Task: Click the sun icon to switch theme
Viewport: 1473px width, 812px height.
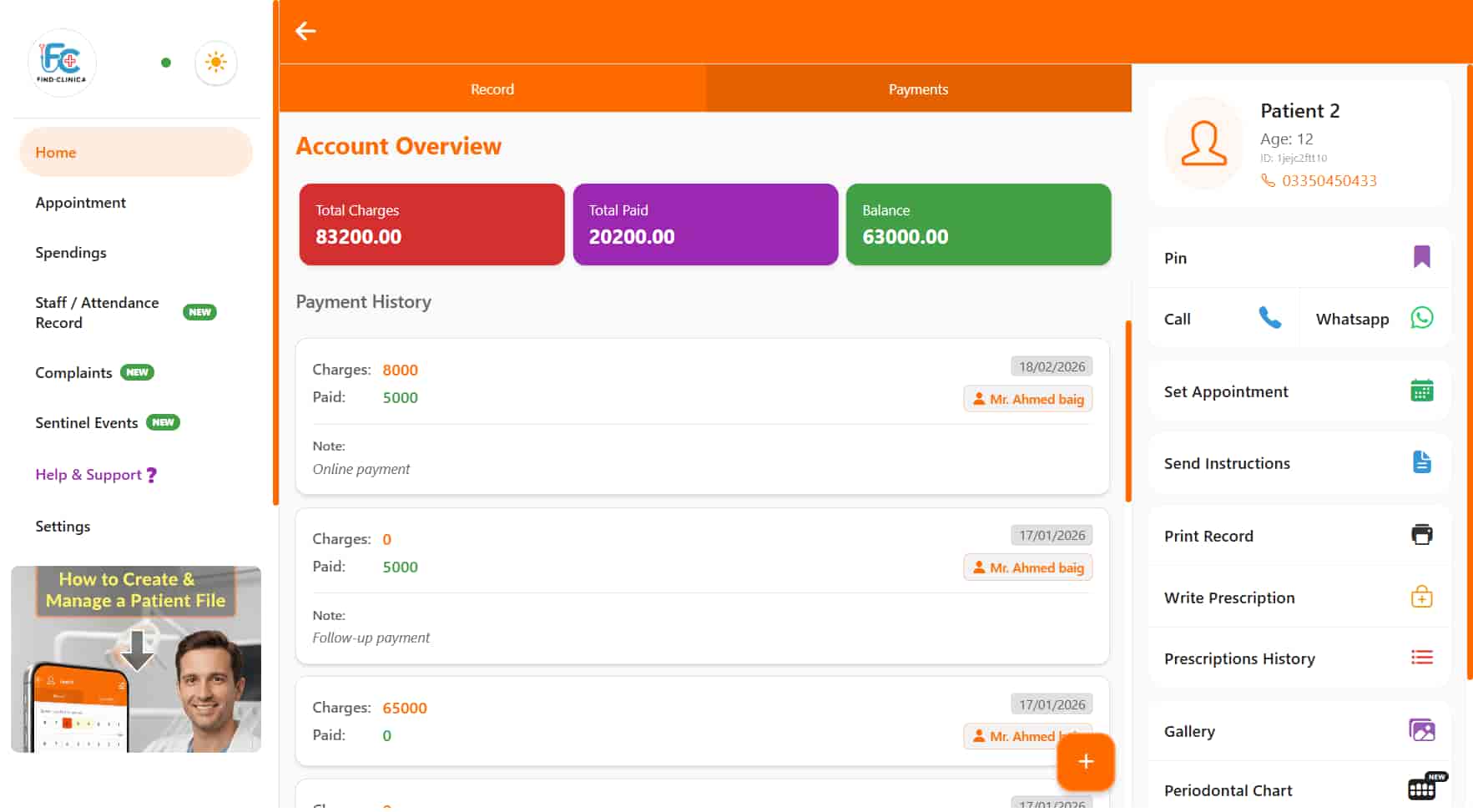Action: click(x=215, y=62)
